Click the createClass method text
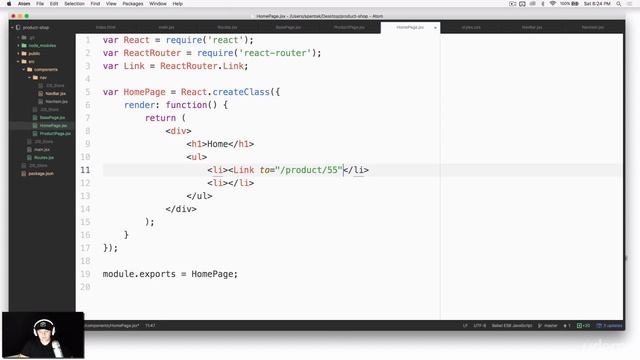The width and height of the screenshot is (640, 360). [x=241, y=92]
